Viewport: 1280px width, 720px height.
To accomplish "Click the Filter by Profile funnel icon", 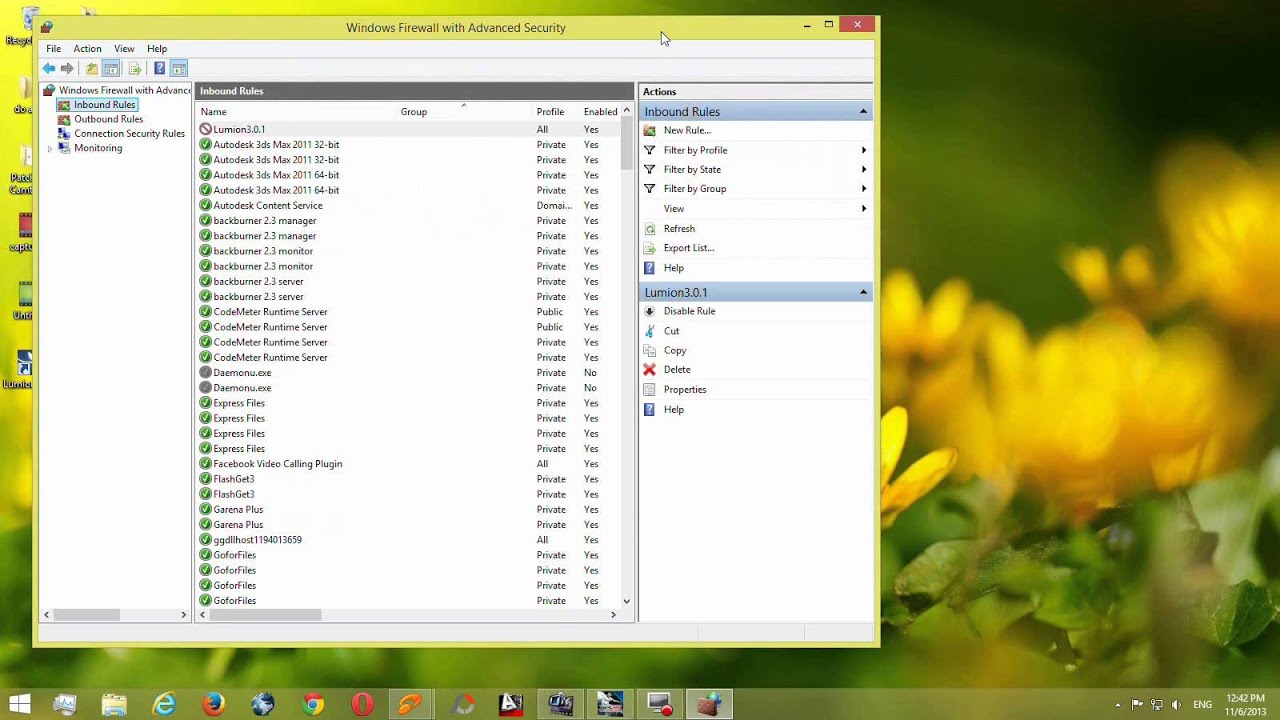I will pyautogui.click(x=650, y=150).
